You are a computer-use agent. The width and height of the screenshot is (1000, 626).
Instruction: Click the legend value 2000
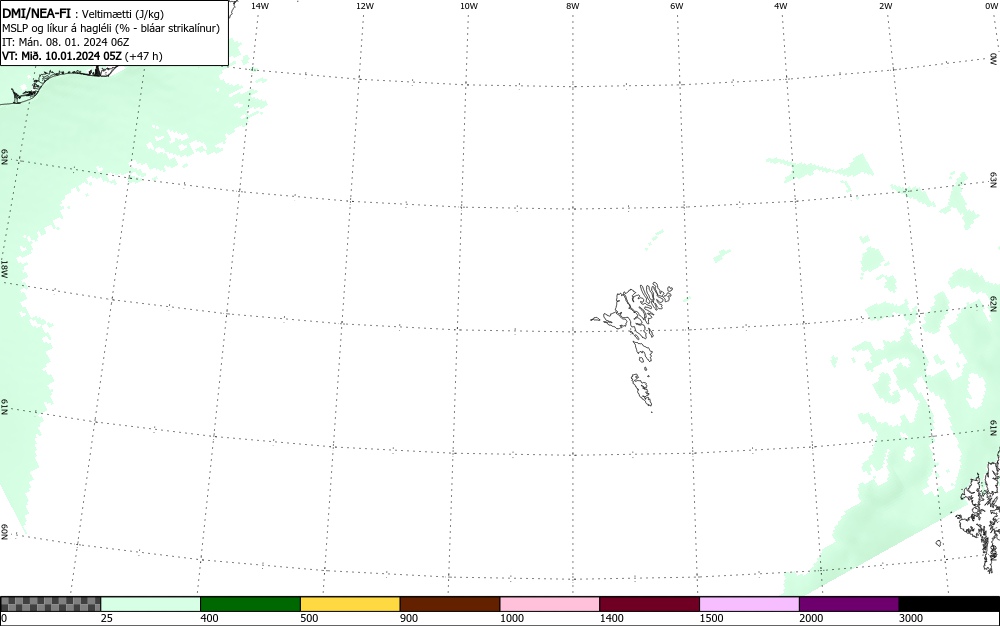coord(811,618)
